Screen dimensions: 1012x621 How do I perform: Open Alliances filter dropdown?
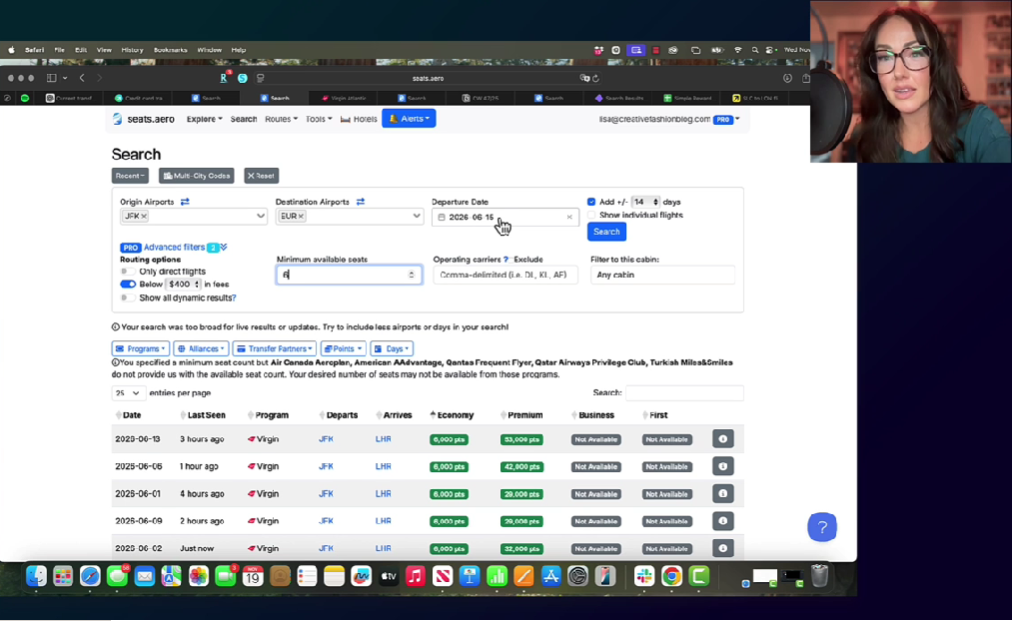coord(201,349)
